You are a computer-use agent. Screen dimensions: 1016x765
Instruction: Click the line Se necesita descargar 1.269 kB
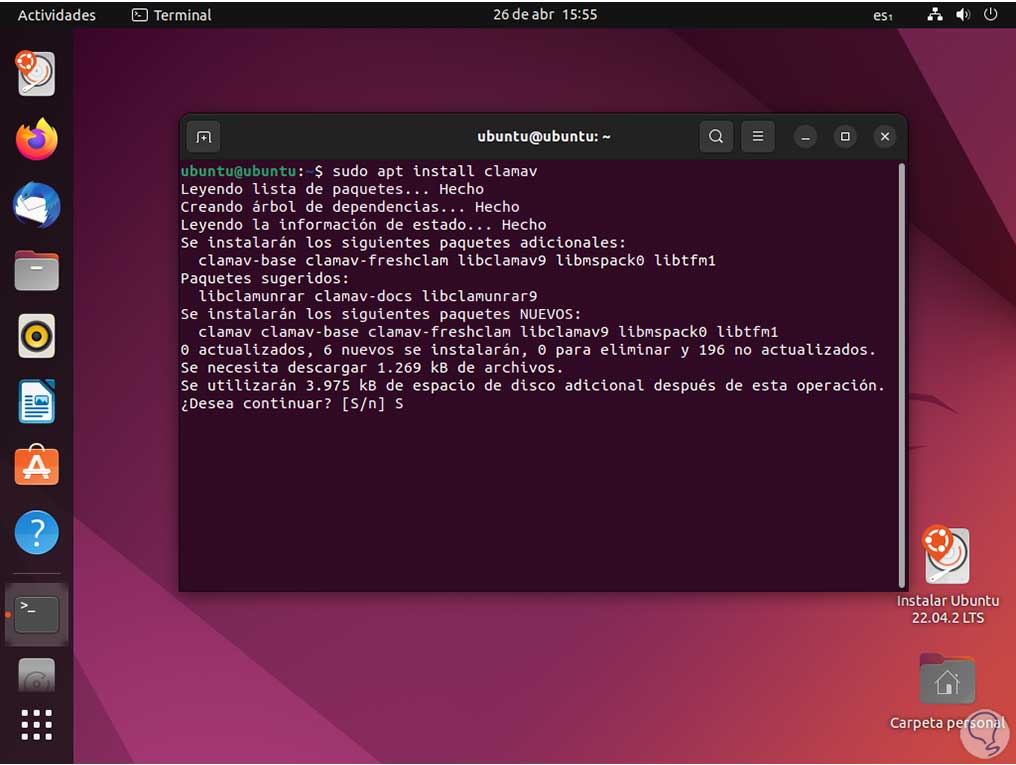372,368
